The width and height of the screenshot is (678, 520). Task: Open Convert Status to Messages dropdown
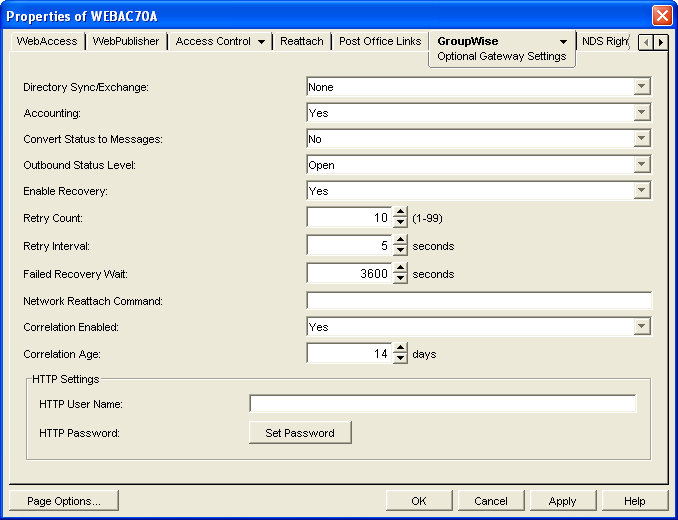tap(642, 139)
